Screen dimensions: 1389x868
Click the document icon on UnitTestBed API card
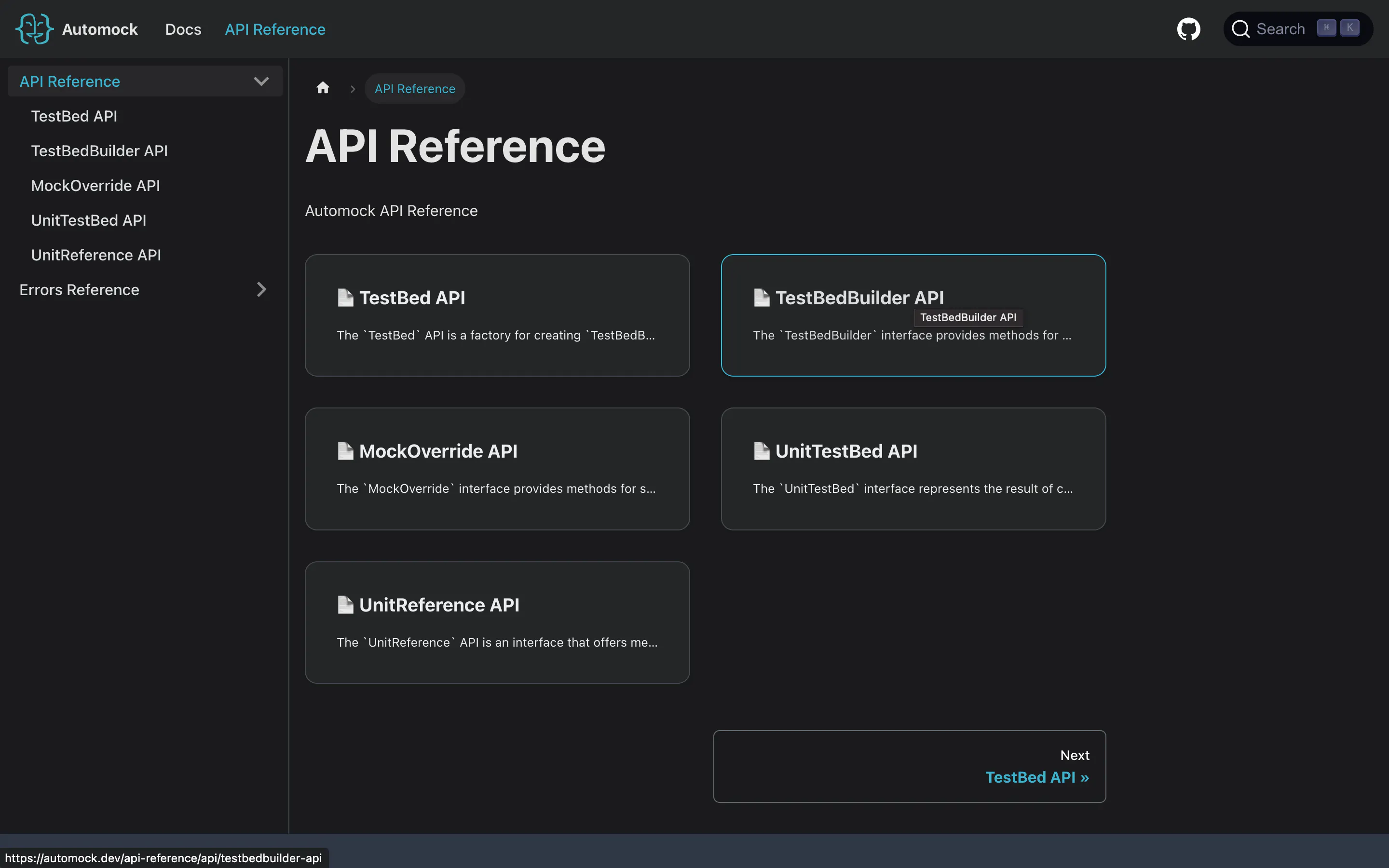click(762, 451)
